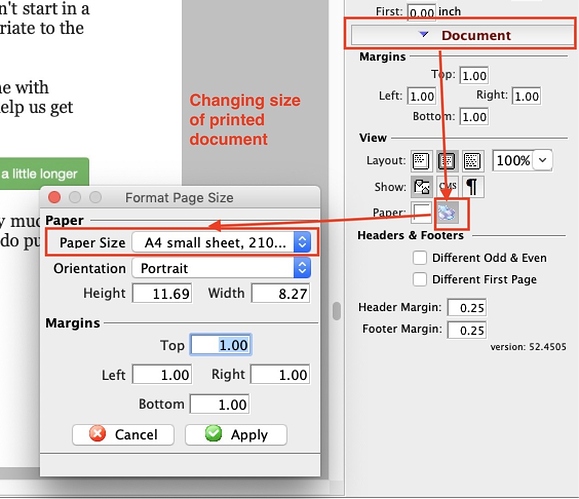Click the vertical scrollbar handle
The image size is (579, 499).
(x=336, y=311)
